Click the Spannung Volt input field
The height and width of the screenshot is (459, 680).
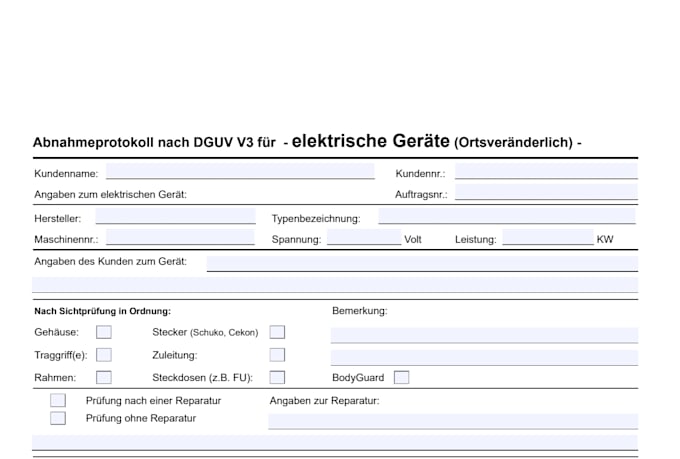tap(364, 237)
